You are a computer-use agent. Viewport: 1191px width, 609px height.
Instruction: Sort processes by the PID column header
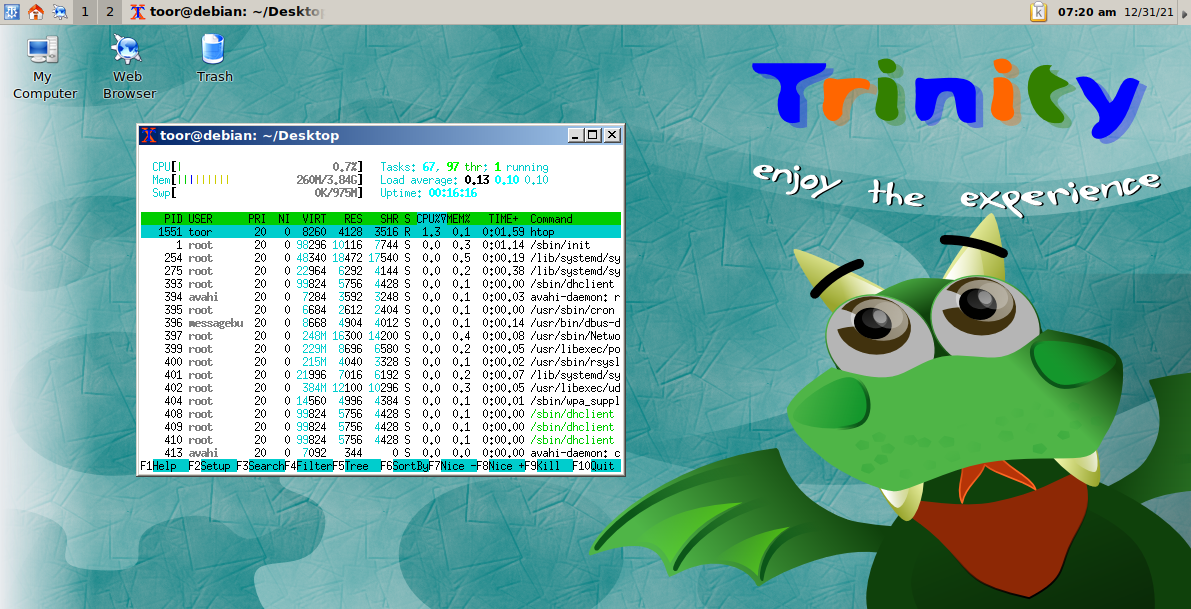pyautogui.click(x=173, y=219)
